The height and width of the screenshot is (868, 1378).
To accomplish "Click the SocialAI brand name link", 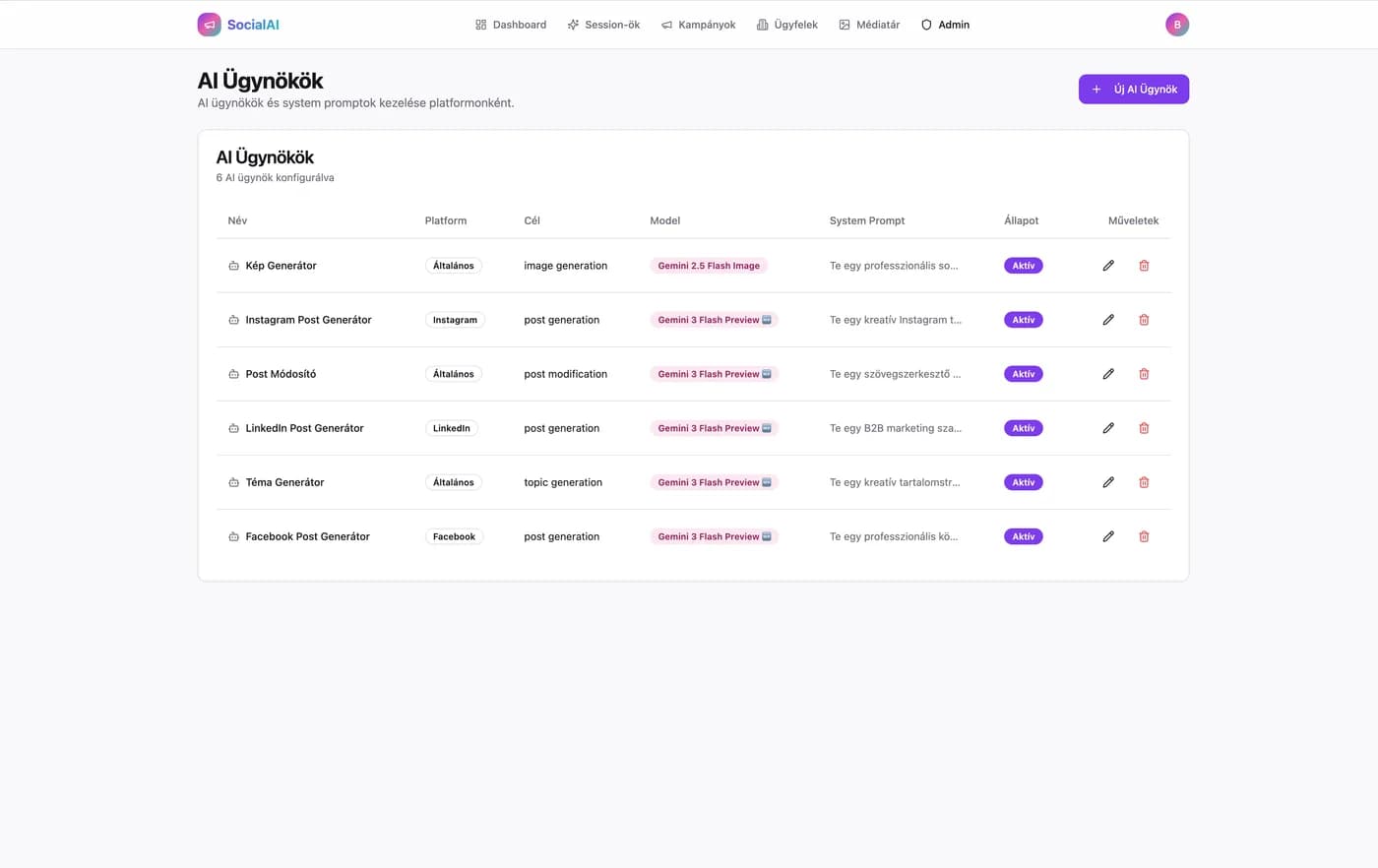I will 253,25.
